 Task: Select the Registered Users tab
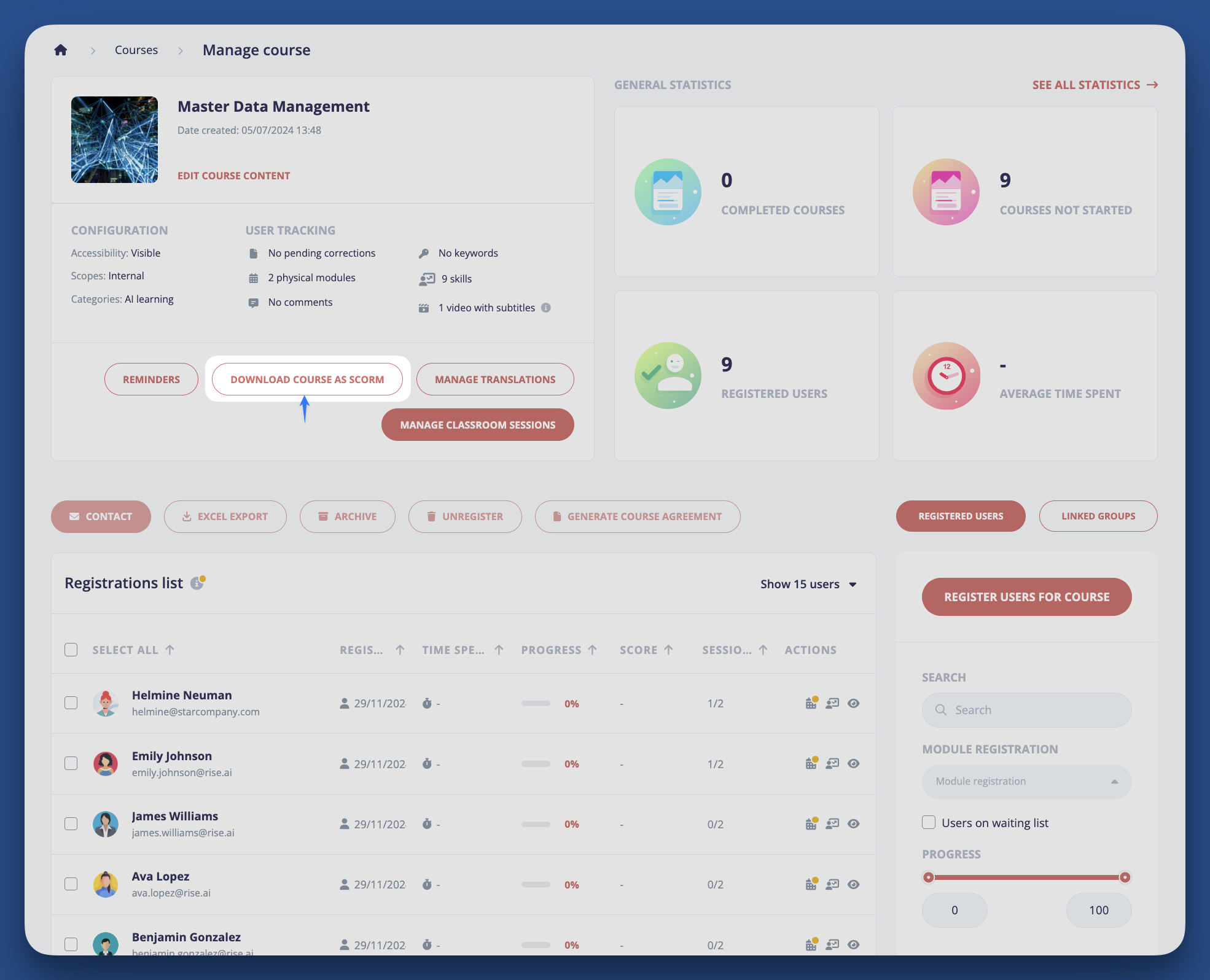click(961, 516)
